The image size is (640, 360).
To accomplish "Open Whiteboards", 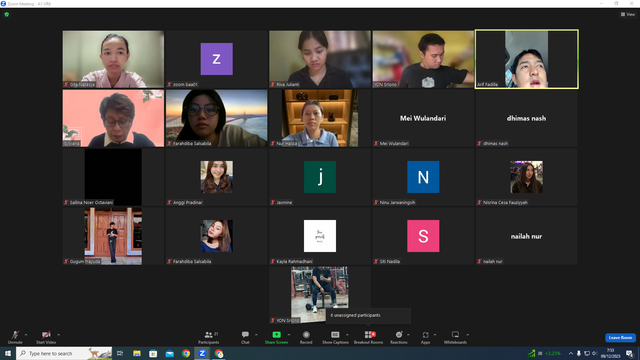I will tap(455, 337).
